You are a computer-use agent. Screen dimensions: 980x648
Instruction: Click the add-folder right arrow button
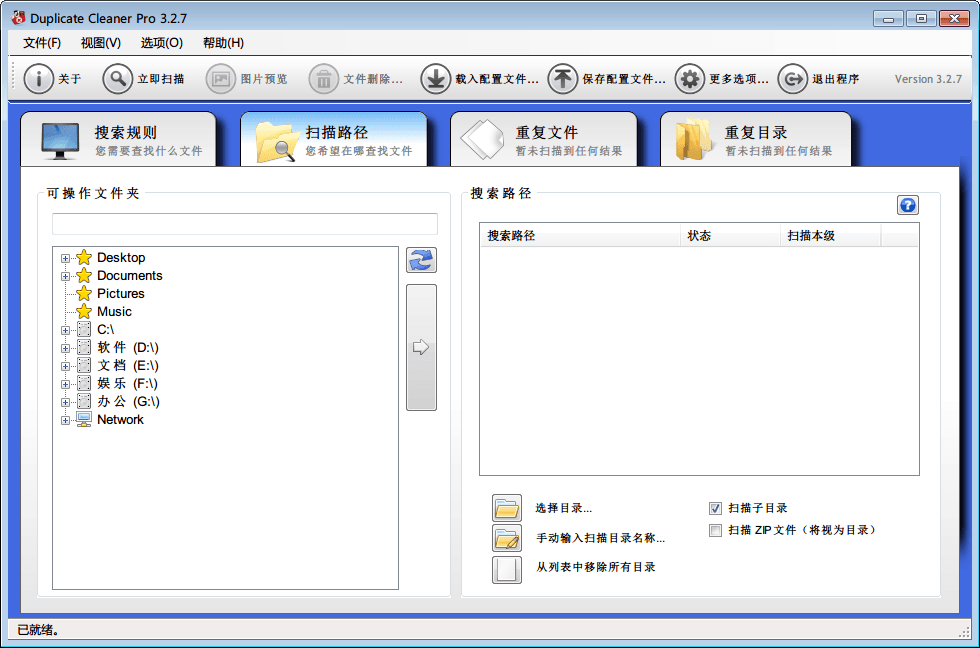pos(421,347)
